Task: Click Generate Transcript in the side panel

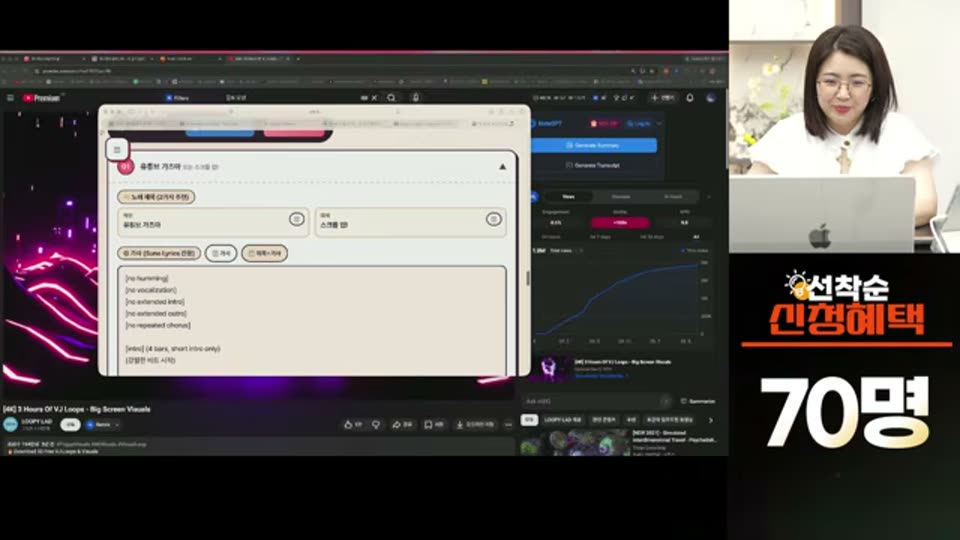Action: coord(594,165)
